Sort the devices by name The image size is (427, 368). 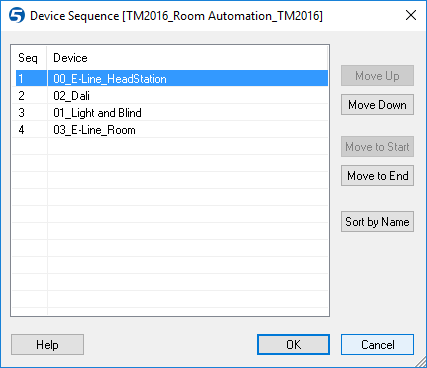coord(377,222)
